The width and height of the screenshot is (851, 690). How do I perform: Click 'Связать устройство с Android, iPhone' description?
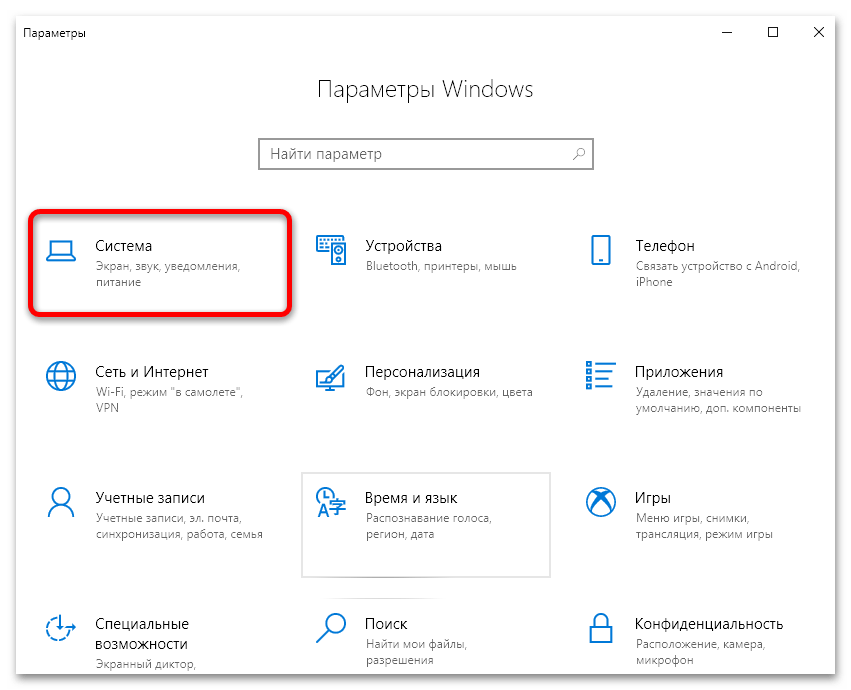[717, 274]
